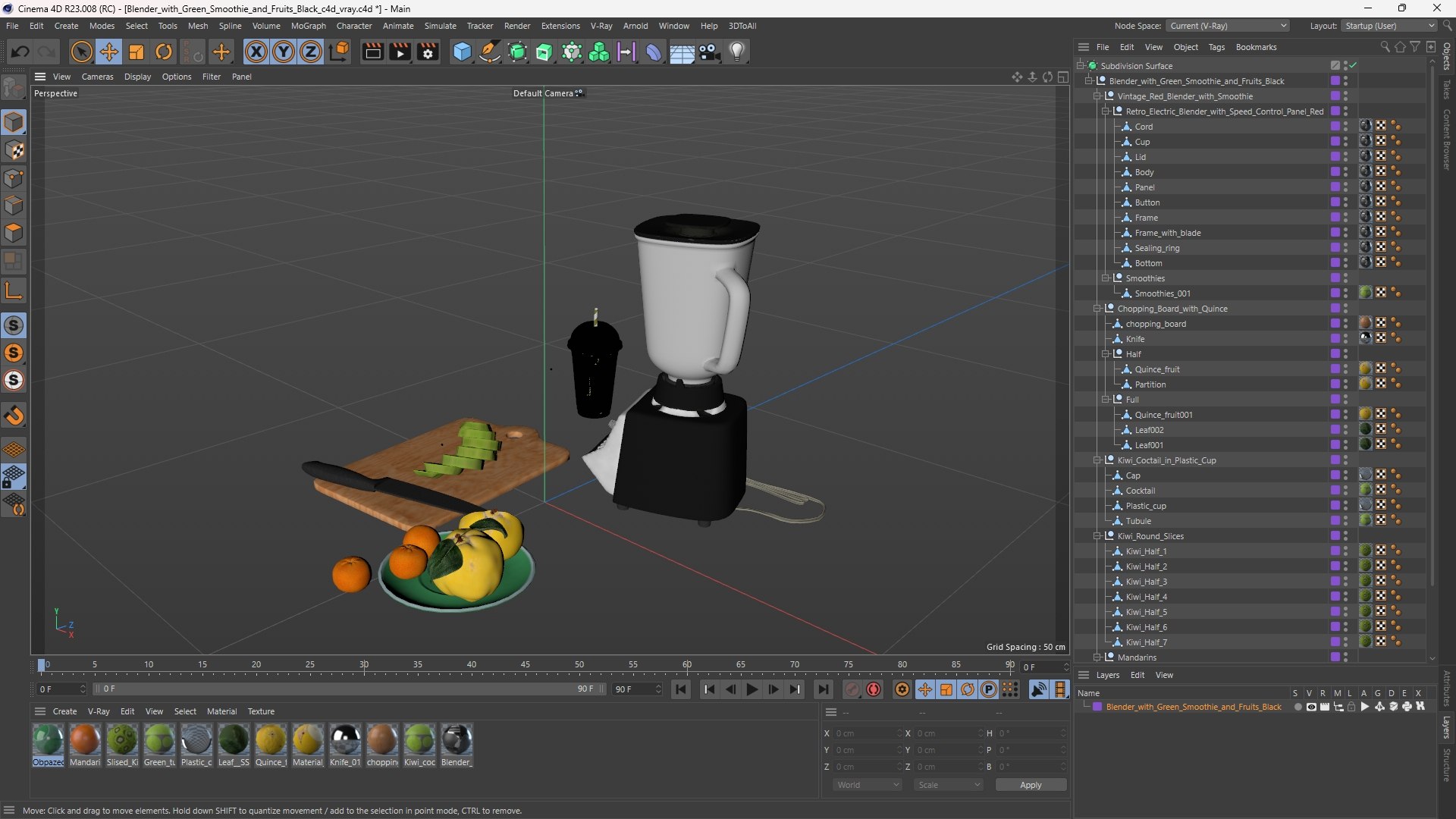Open viewport Cameras menu
The height and width of the screenshot is (819, 1456).
[x=97, y=77]
